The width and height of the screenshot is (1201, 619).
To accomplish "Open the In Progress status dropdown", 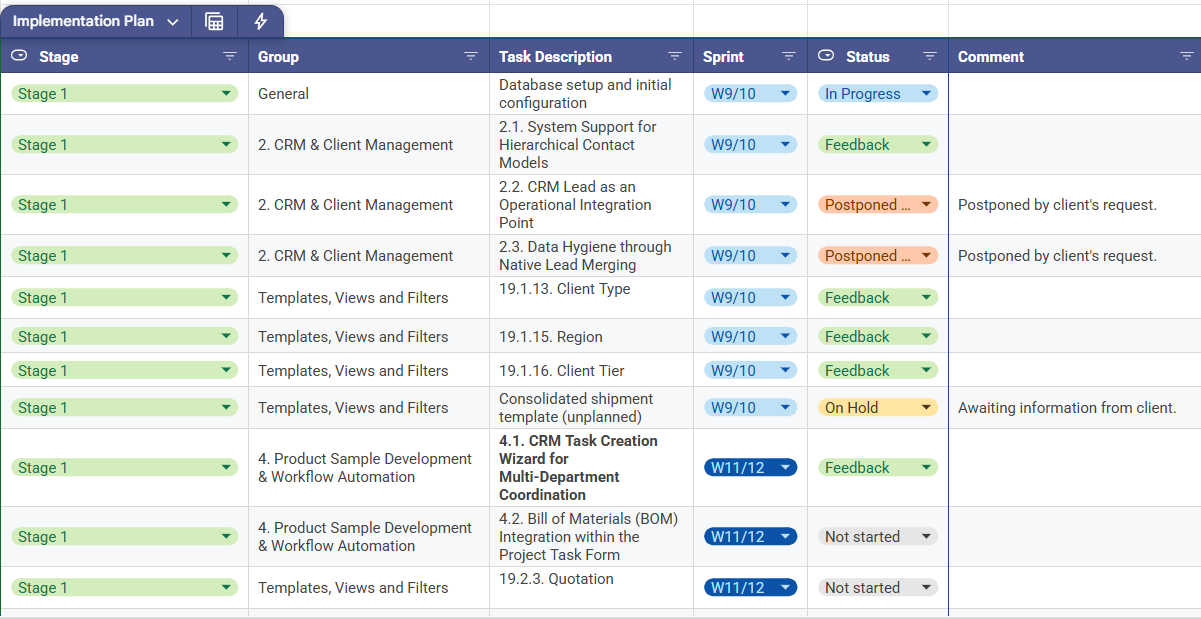I will coord(878,94).
